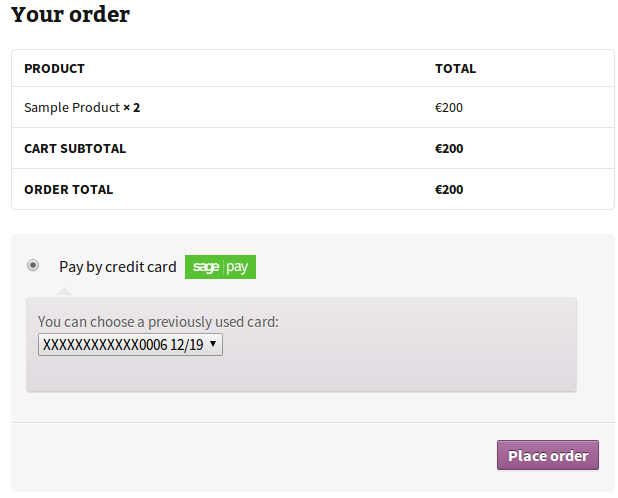Click the payment box pointer triangle

(x=64, y=292)
